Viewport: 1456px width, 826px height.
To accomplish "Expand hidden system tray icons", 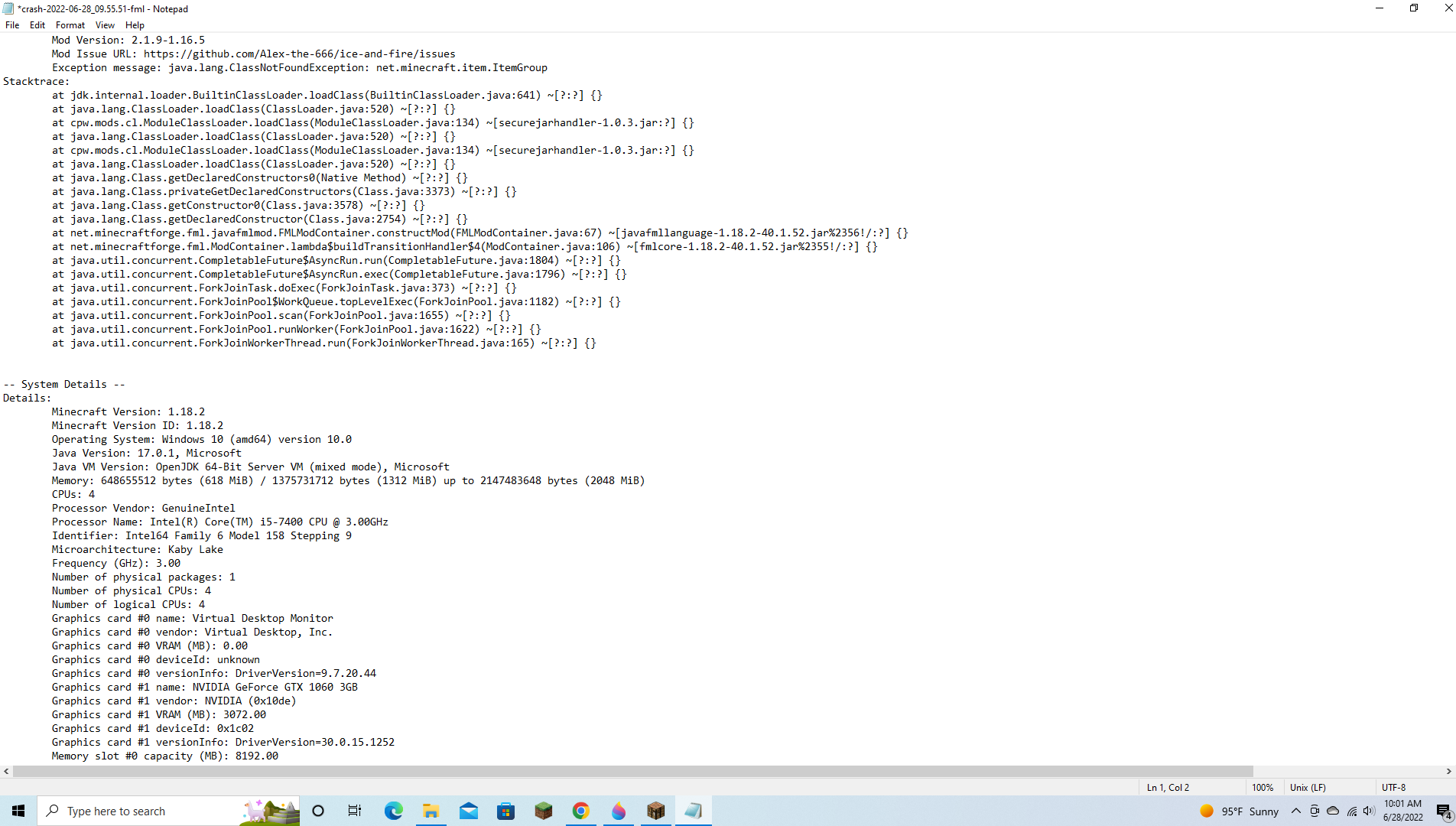I will pyautogui.click(x=1296, y=811).
